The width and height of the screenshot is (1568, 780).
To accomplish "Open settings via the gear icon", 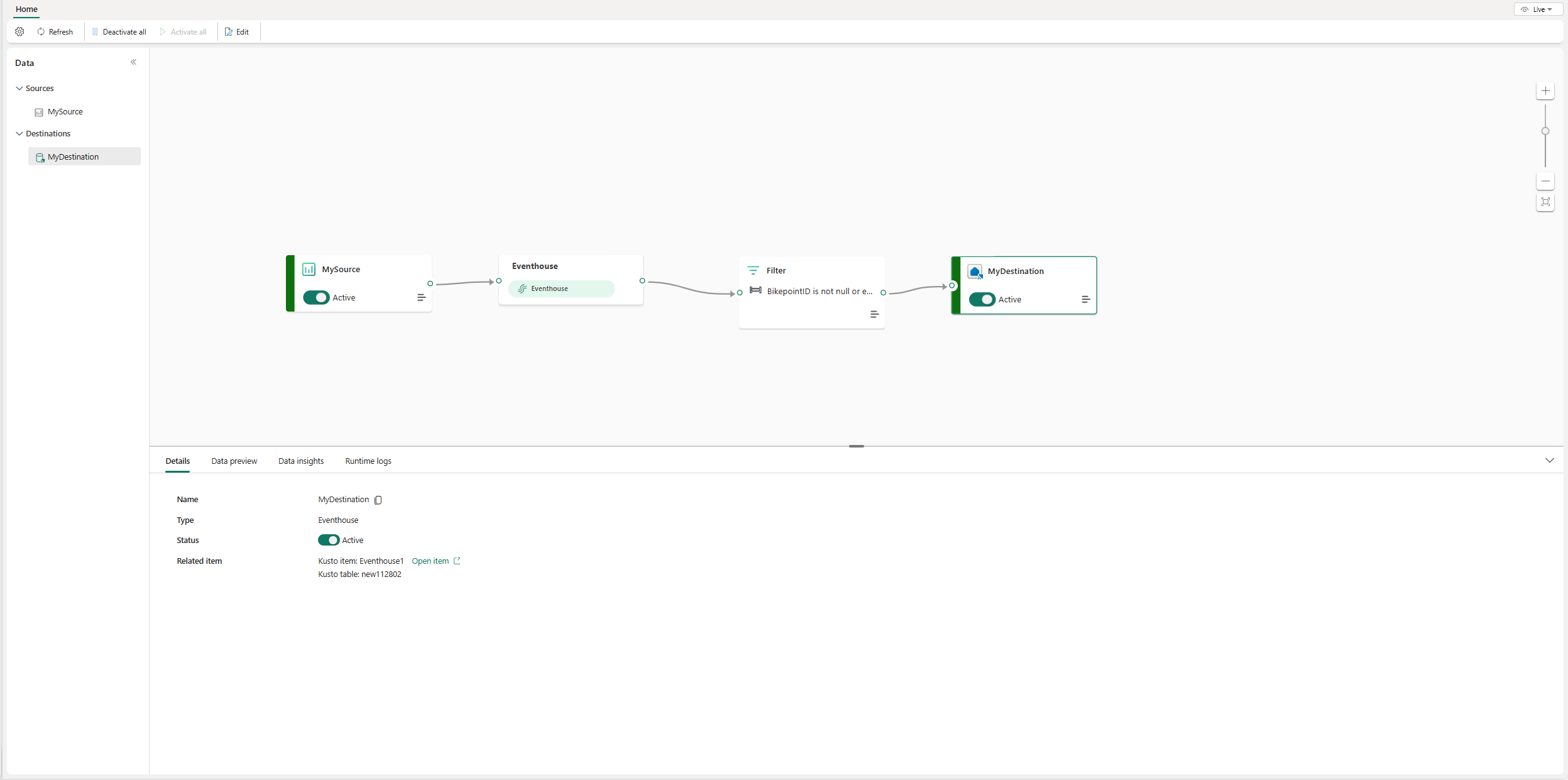I will tap(19, 31).
